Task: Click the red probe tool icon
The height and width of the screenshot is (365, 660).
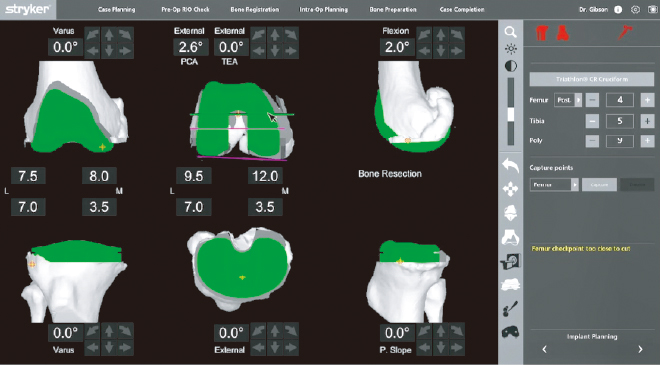Action: (x=625, y=32)
